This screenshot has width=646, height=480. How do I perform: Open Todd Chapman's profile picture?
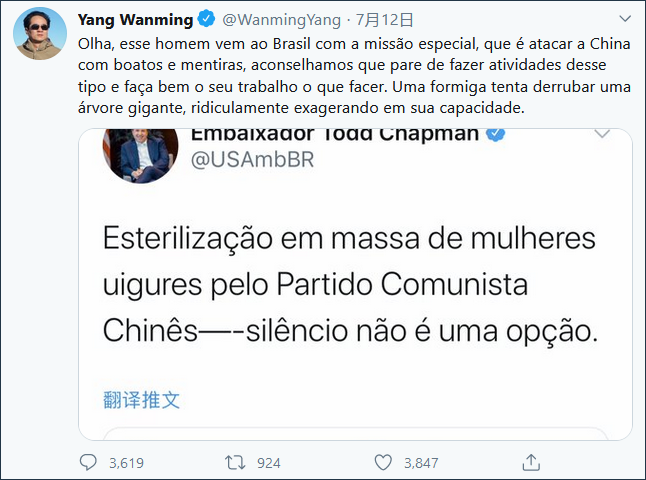click(x=140, y=155)
